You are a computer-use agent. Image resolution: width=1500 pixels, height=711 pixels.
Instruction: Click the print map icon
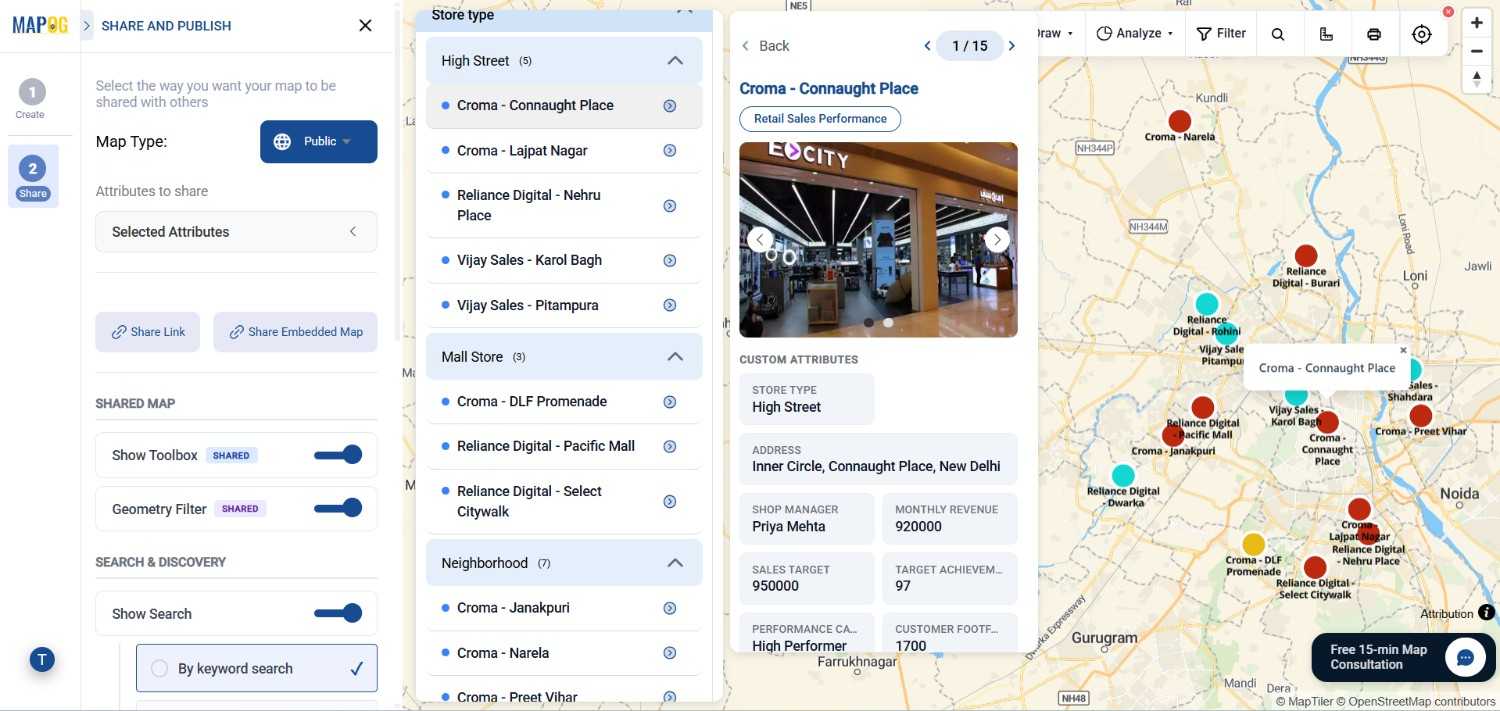click(x=1374, y=34)
